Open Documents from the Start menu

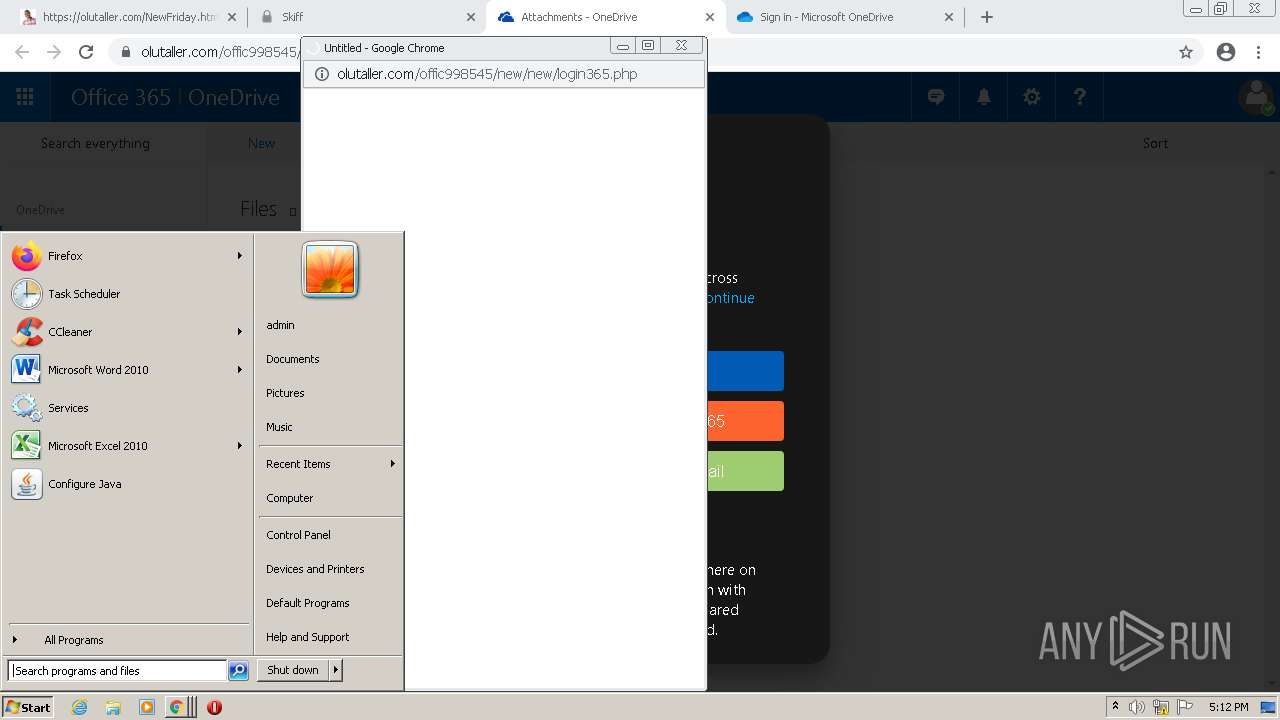[x=292, y=359]
